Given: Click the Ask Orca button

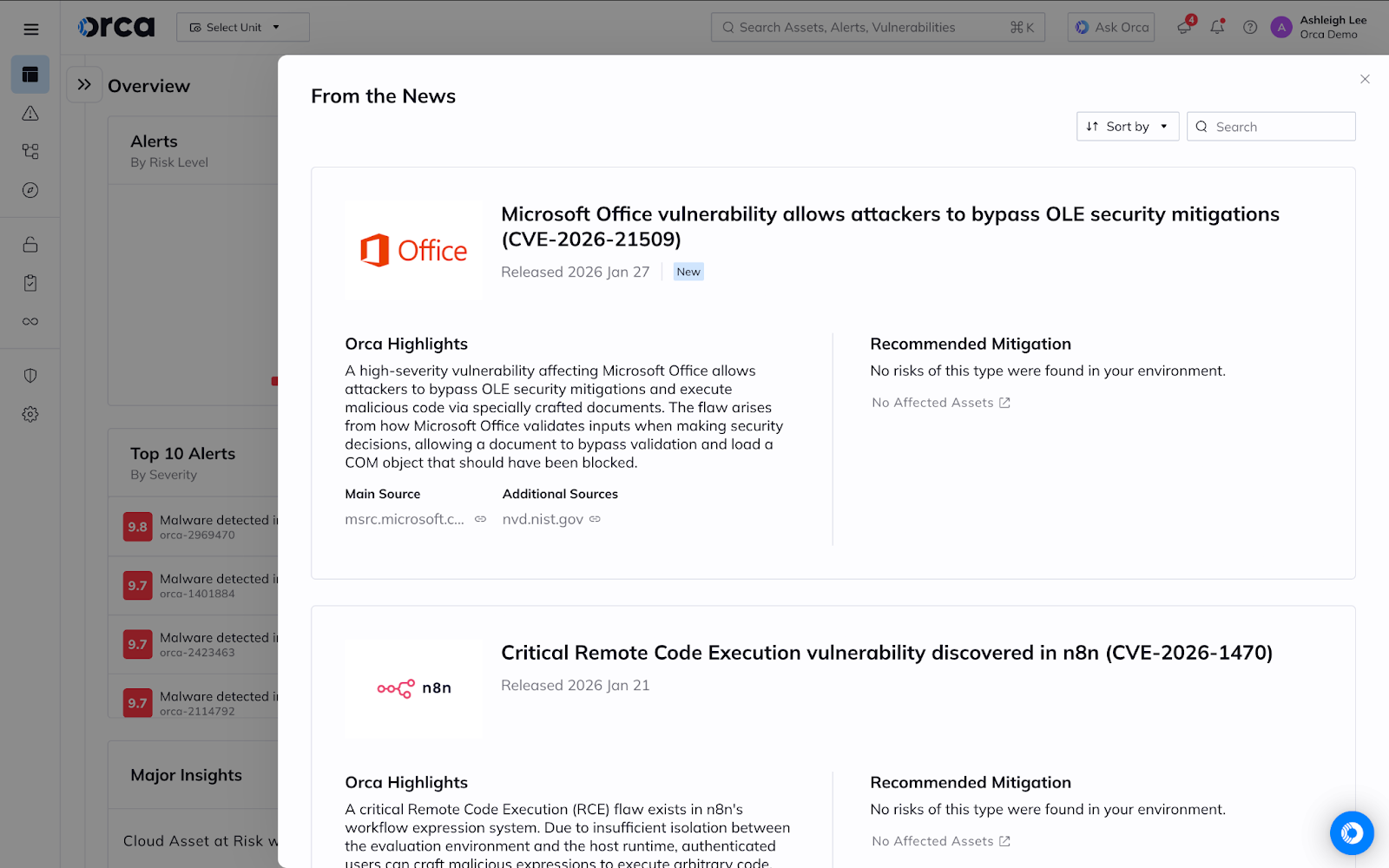Looking at the screenshot, I should pyautogui.click(x=1111, y=27).
